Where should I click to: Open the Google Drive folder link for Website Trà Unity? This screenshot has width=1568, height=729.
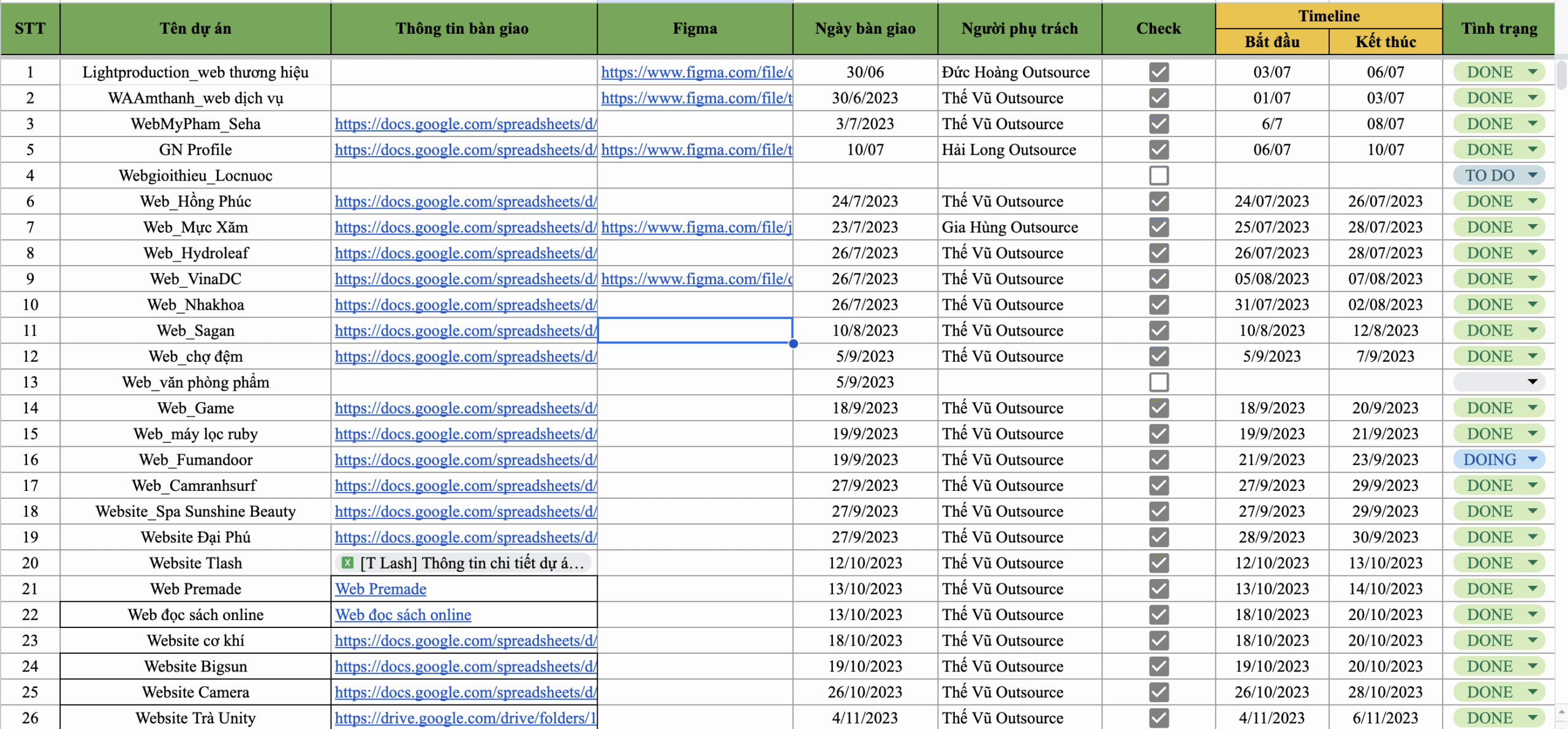pyautogui.click(x=465, y=718)
